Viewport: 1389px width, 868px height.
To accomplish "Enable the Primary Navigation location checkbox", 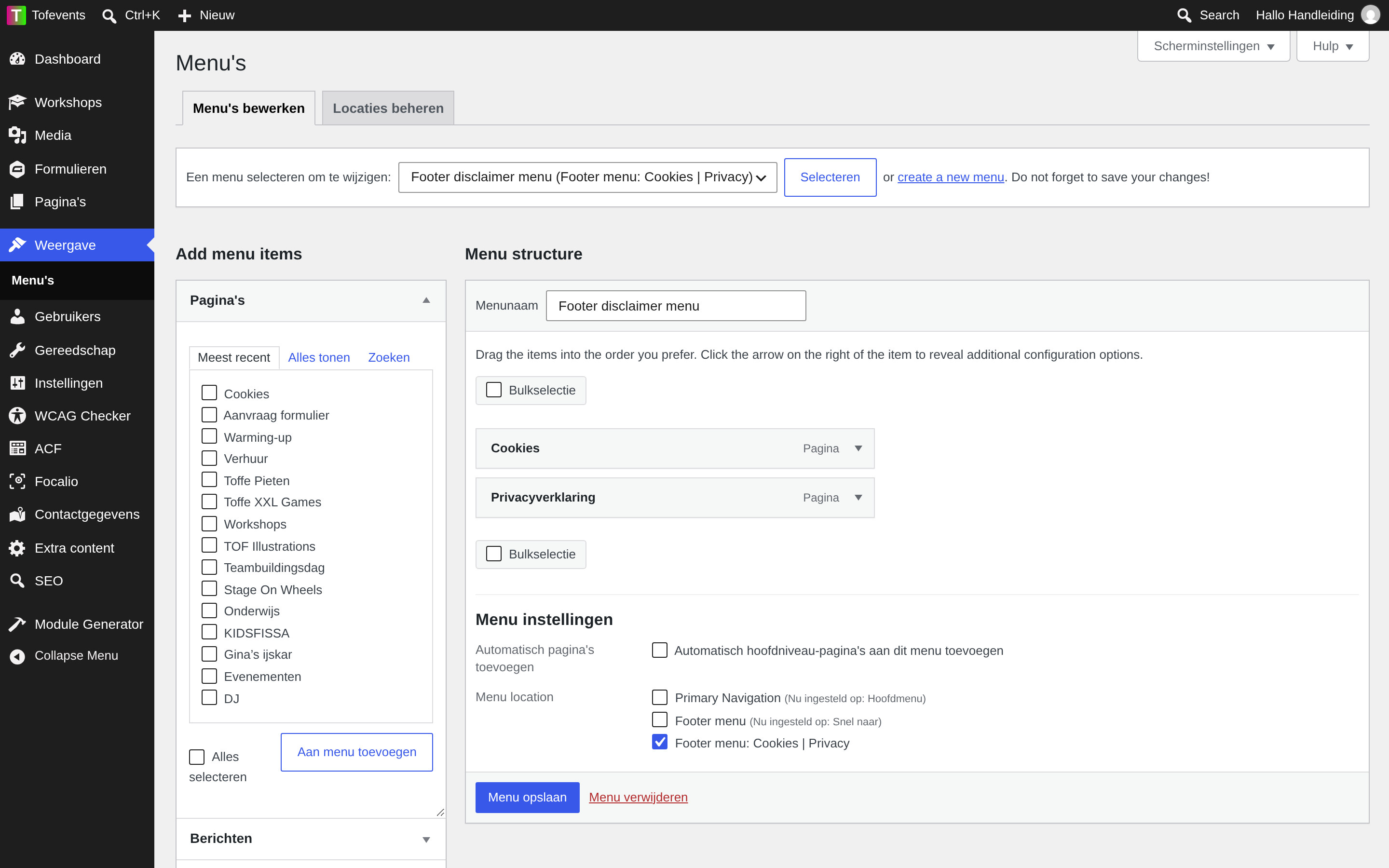I will 659,697.
